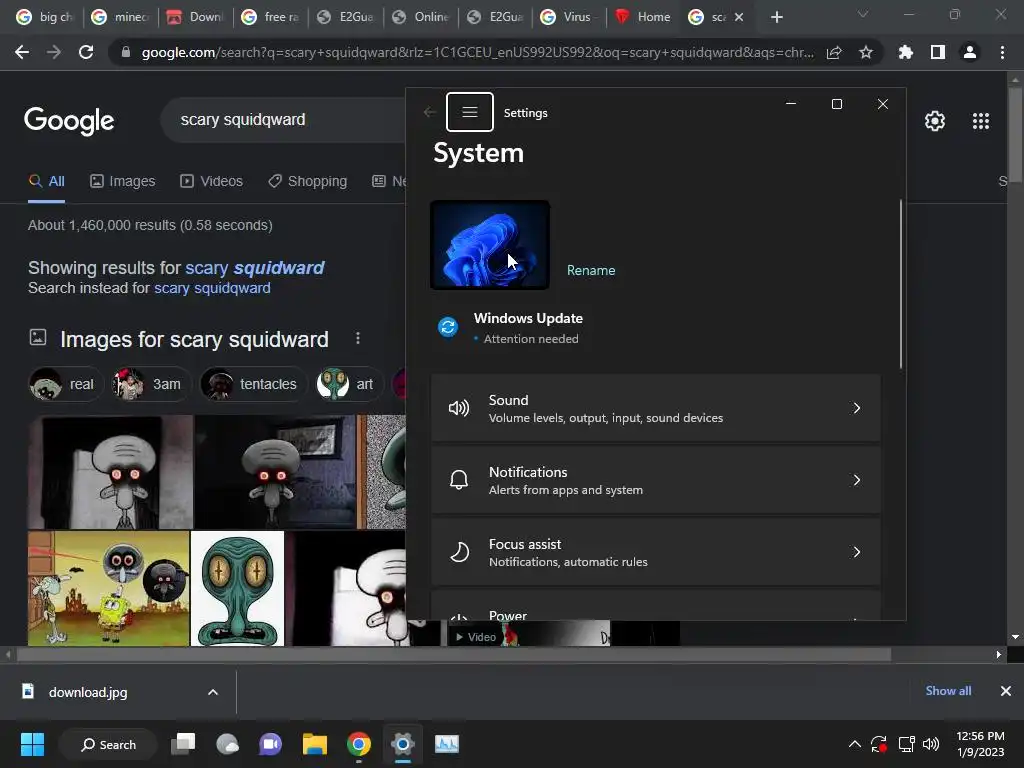The height and width of the screenshot is (768, 1024).
Task: Open Chrome tab search dropdown
Action: [x=863, y=14]
